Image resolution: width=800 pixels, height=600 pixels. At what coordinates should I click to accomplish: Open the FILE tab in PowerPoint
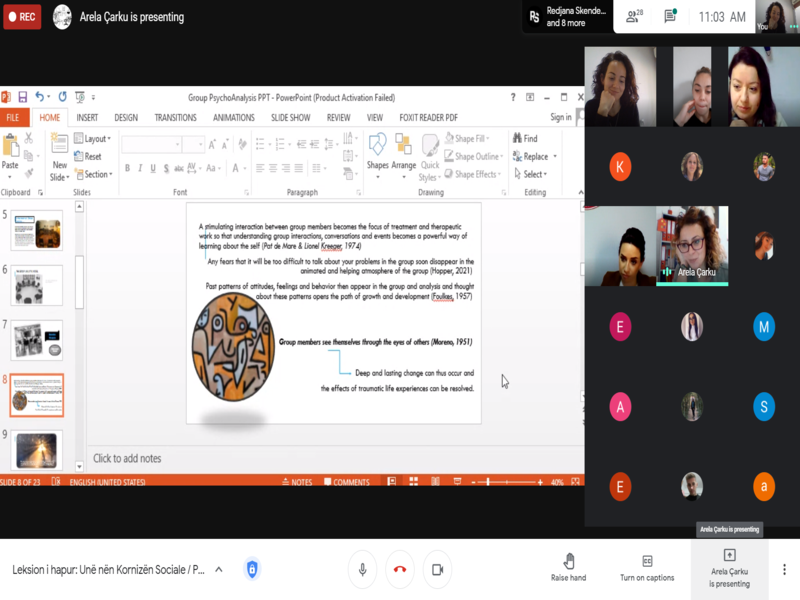(x=12, y=117)
